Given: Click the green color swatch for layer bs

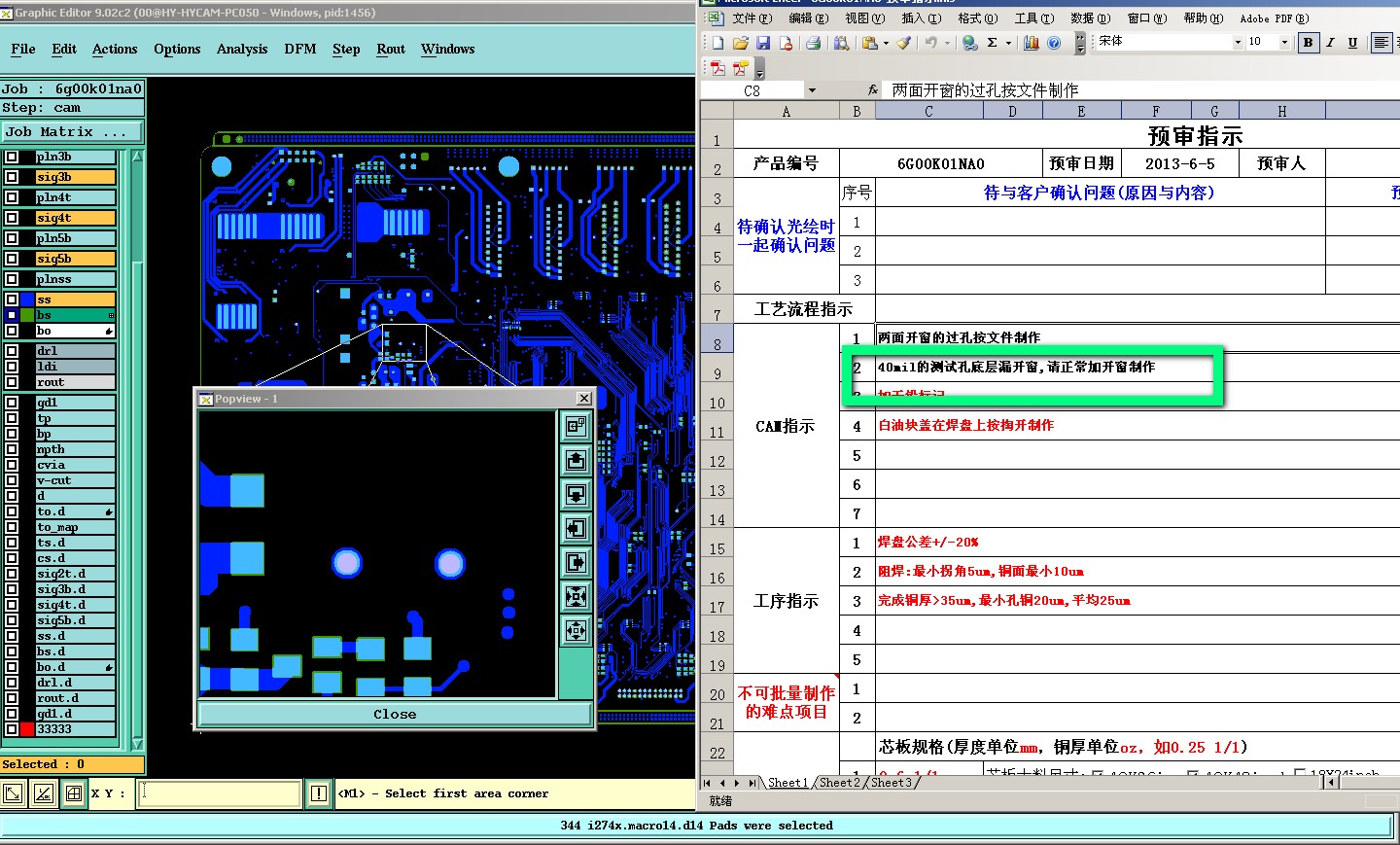Looking at the screenshot, I should (x=27, y=315).
